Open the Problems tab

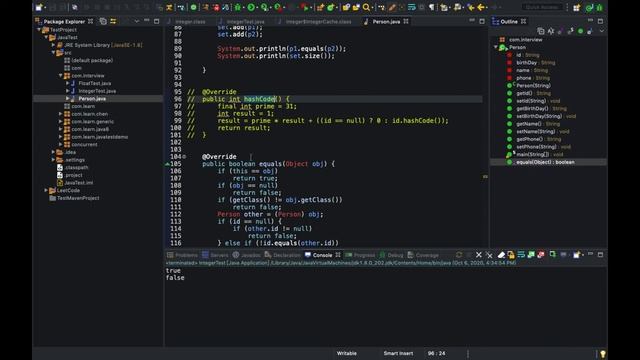tap(182, 255)
